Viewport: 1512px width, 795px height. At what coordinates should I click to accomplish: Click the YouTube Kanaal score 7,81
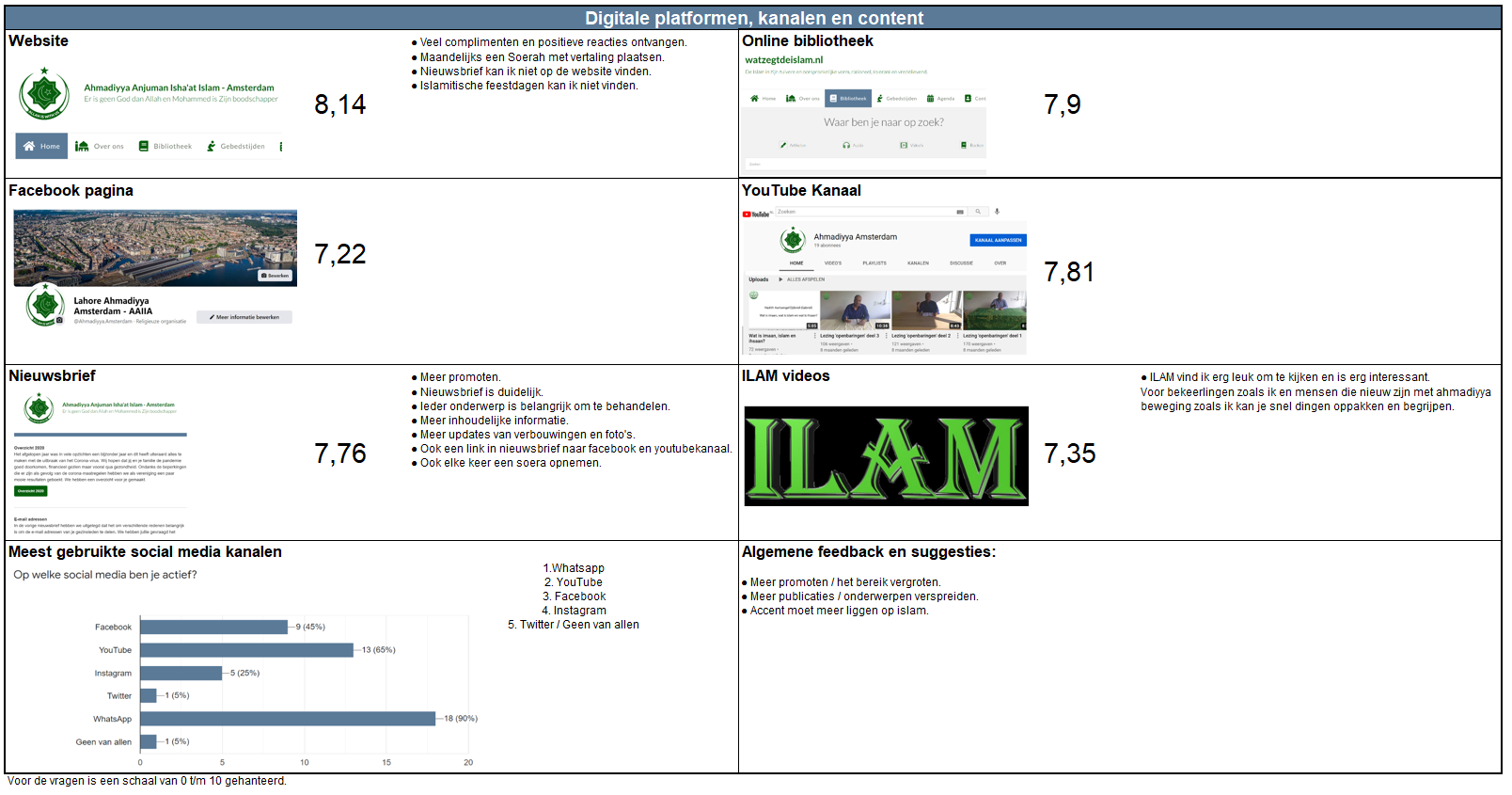coord(1070,273)
